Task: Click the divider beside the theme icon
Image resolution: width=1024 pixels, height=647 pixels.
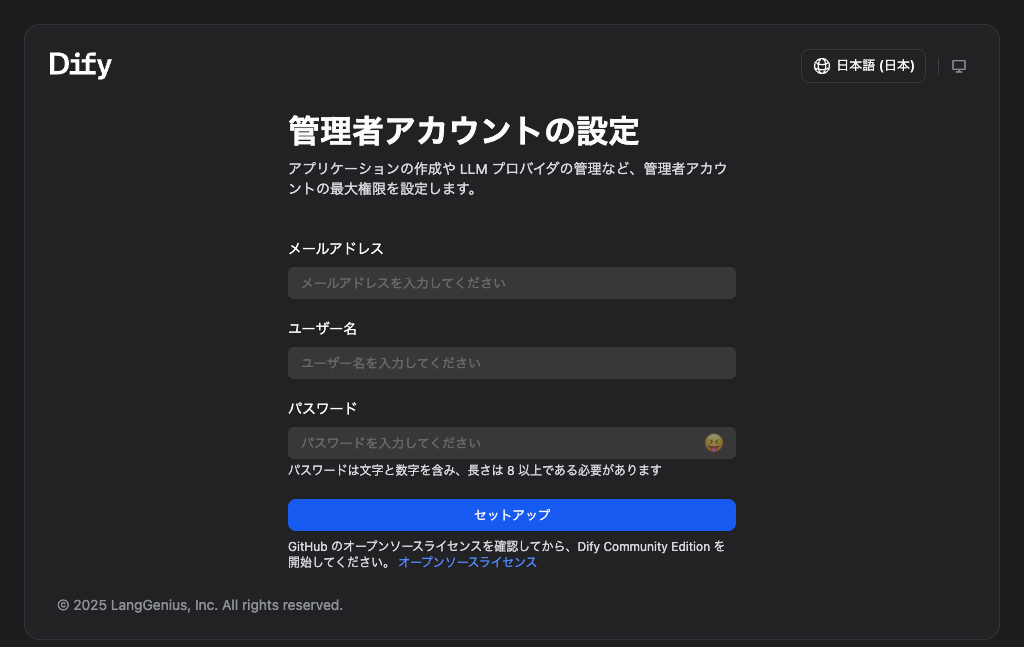Action: pos(938,66)
